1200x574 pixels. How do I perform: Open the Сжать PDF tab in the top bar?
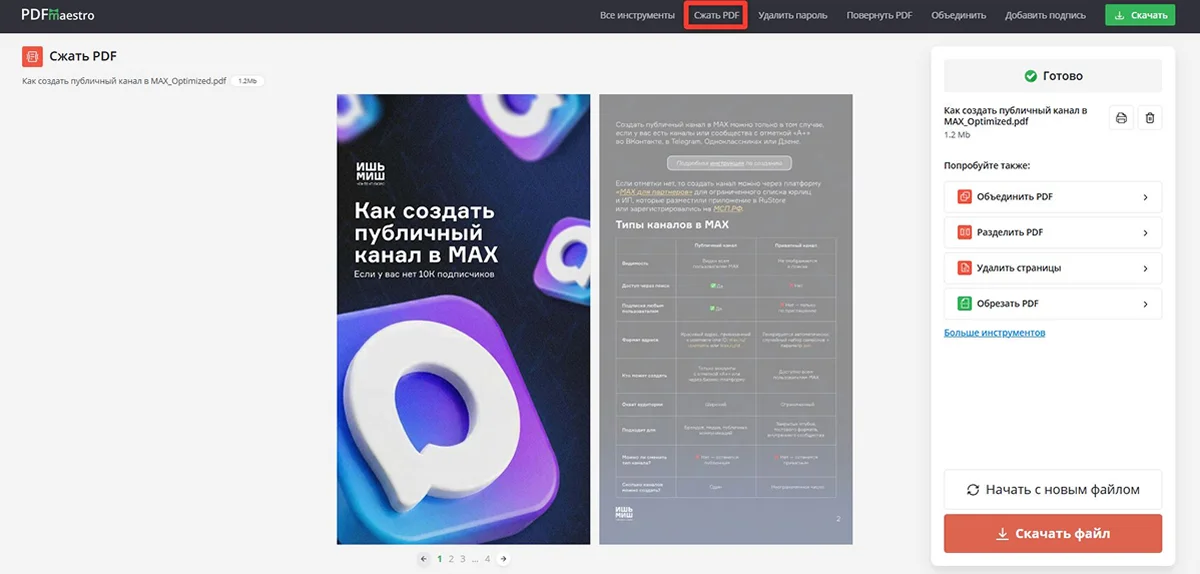coord(716,15)
